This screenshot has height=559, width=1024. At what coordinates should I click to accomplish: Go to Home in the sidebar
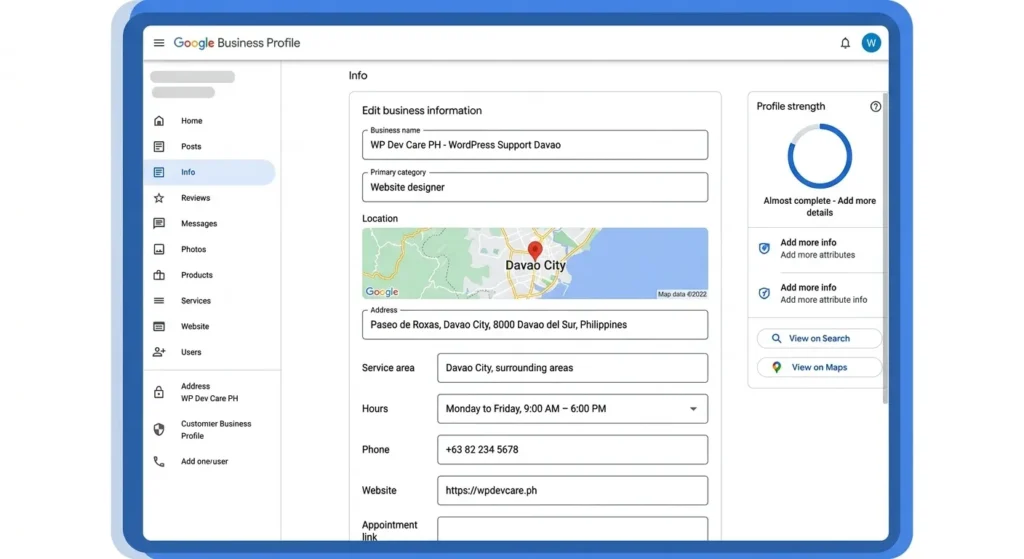(x=210, y=121)
